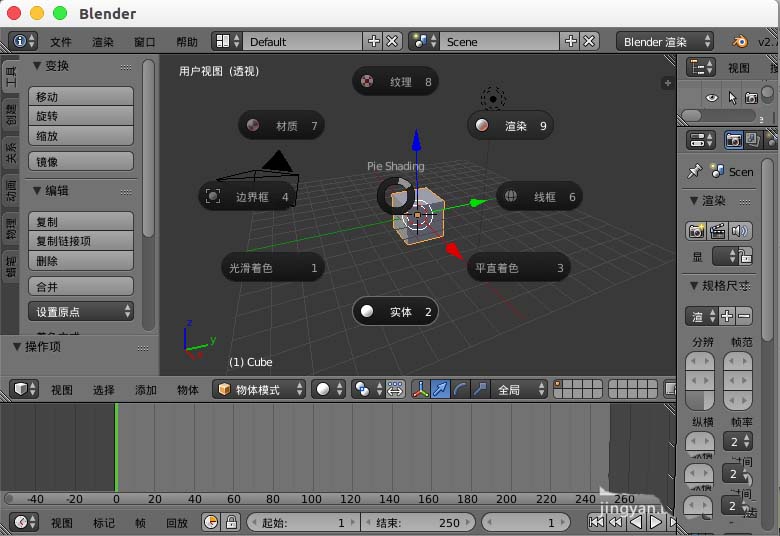
Task: Click 光滑着色 smooth shading option
Action: 273,268
